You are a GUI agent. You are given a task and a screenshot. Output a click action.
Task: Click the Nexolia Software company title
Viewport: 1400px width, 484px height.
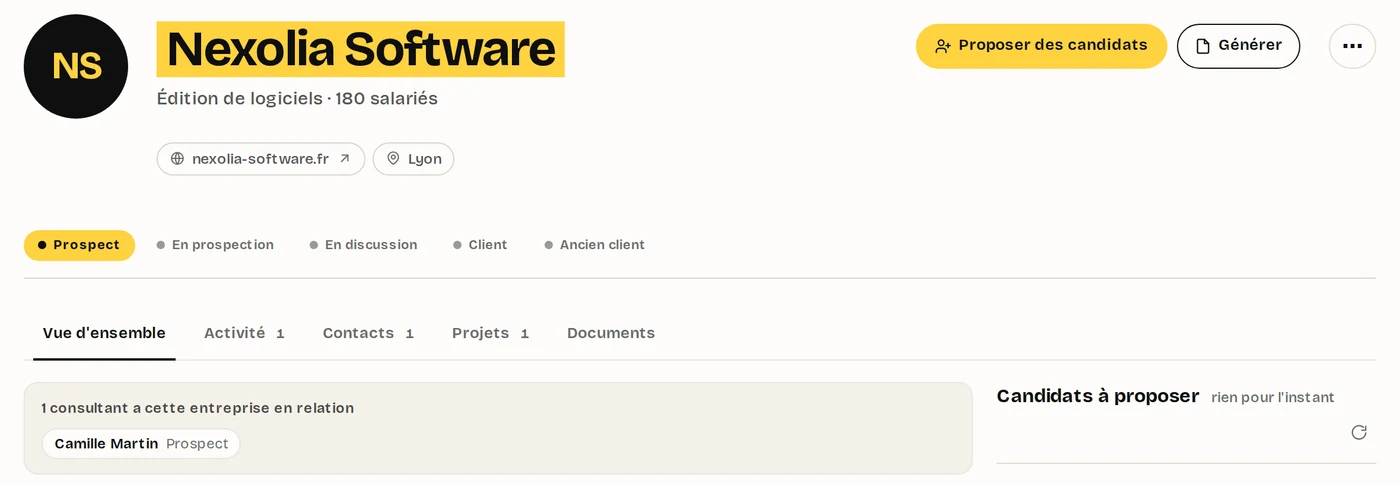pyautogui.click(x=361, y=49)
